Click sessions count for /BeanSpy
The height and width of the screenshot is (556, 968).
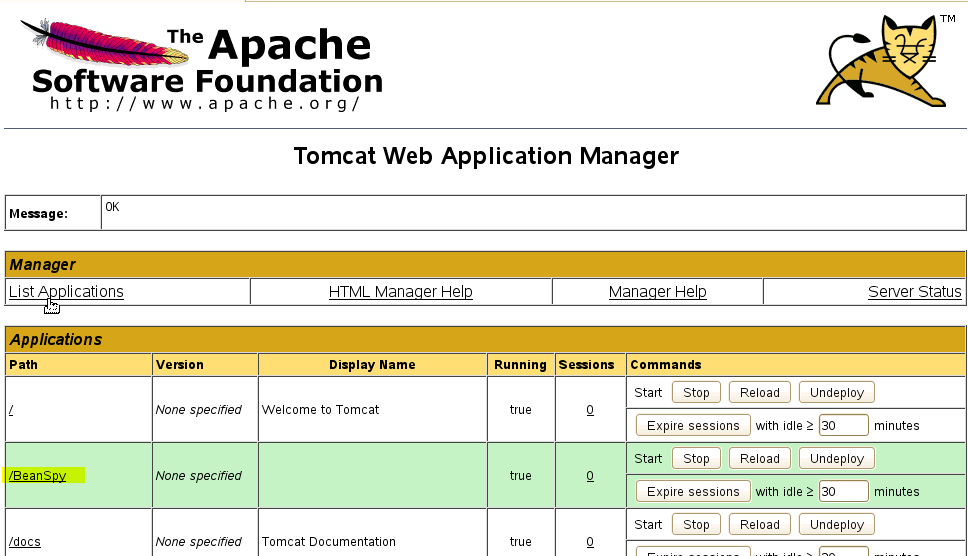pos(590,476)
